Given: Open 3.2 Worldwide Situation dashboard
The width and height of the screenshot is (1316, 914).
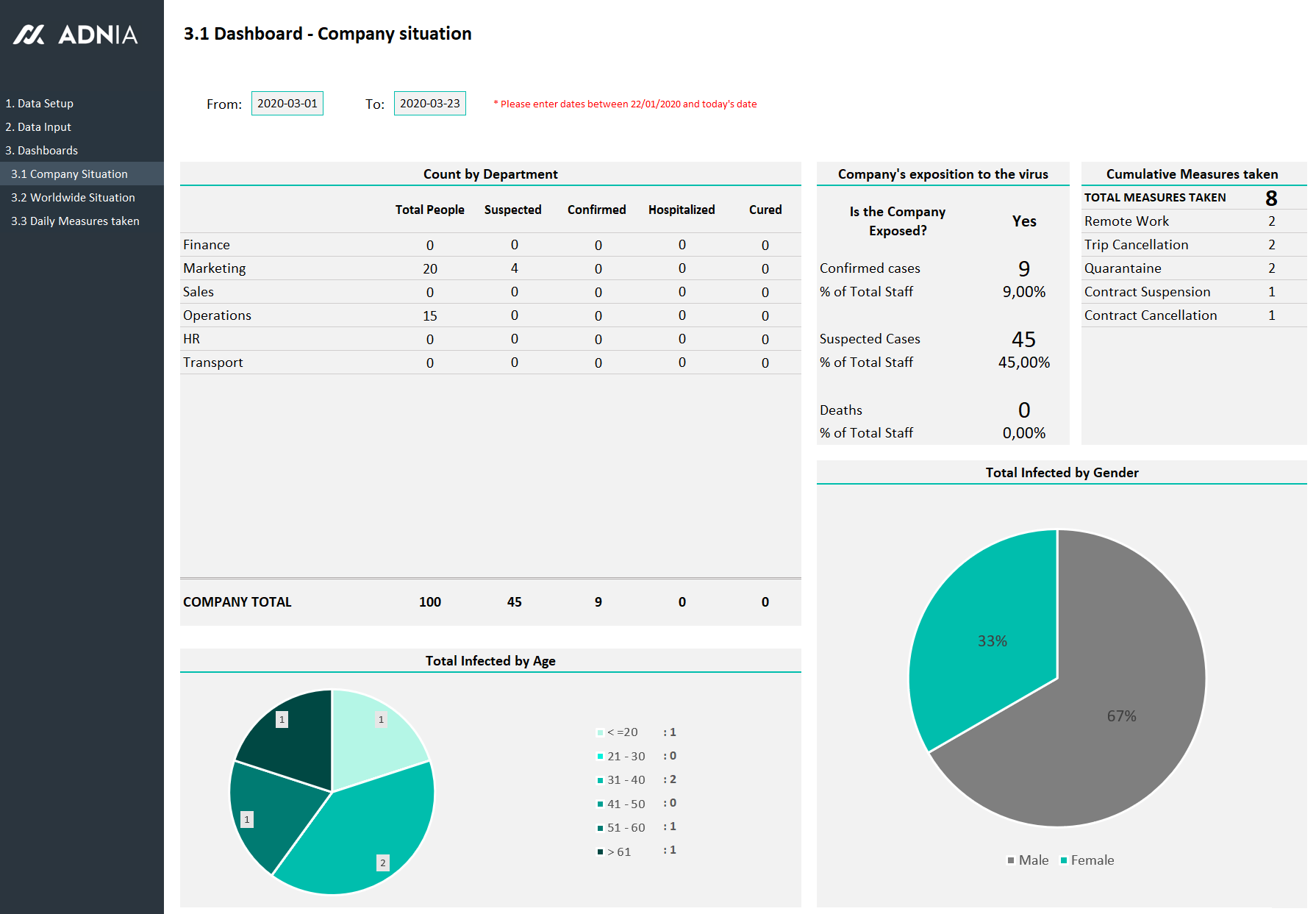Looking at the screenshot, I should [73, 198].
